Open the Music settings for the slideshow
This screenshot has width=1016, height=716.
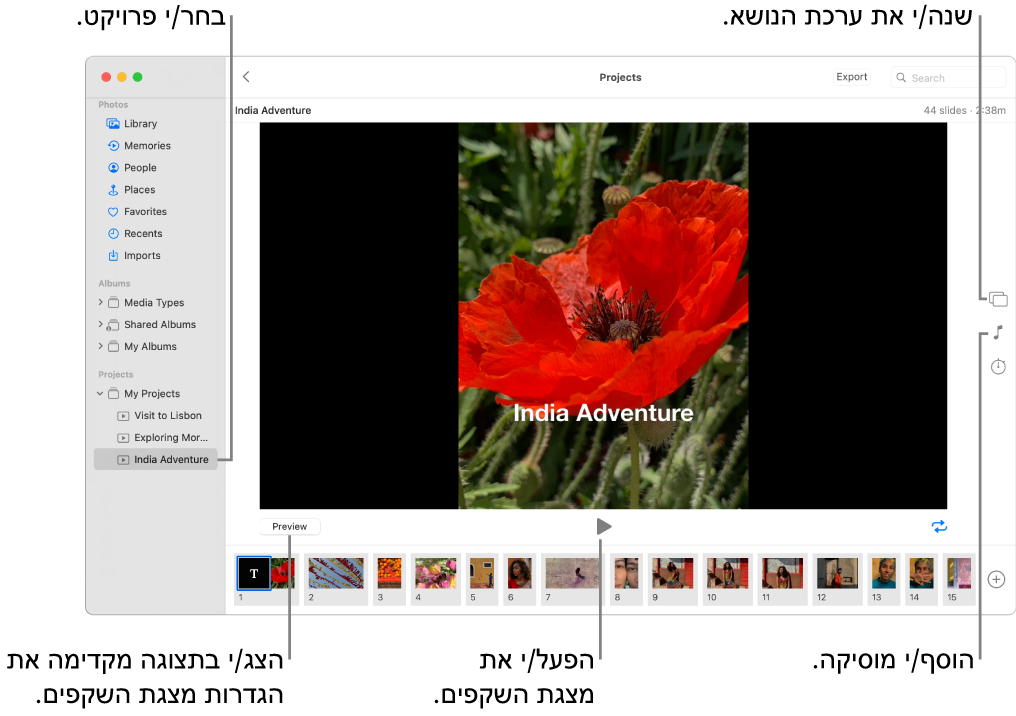pos(996,332)
